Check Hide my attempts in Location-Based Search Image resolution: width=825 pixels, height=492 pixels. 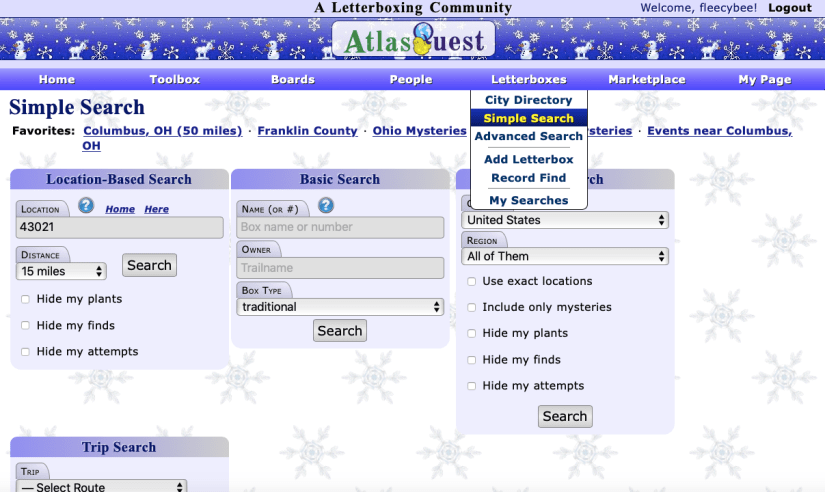tap(25, 352)
